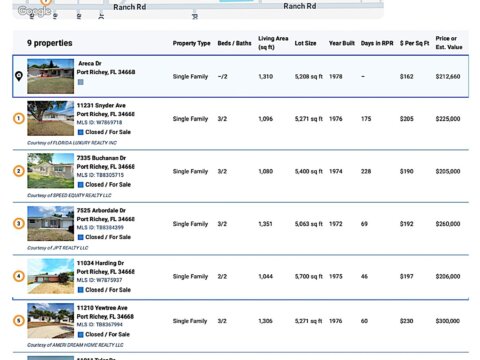
Task: Click blue status square for 7525 Arbordale Dr
Action: tap(80, 237)
